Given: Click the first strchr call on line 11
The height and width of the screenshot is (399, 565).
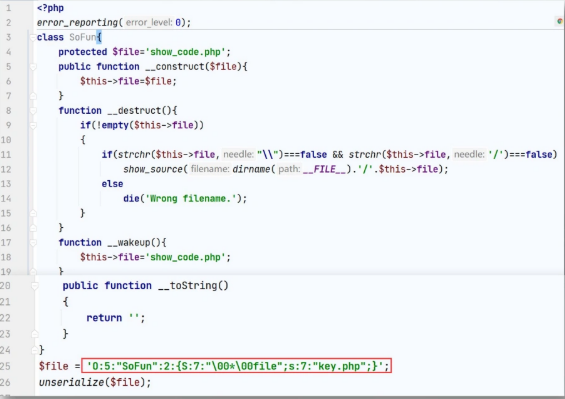Looking at the screenshot, I should point(134,155).
